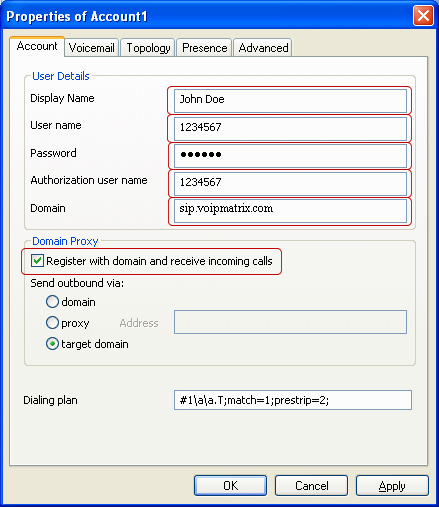Click the Display Name field with John Doe
Image resolution: width=439 pixels, height=507 pixels.
click(290, 100)
